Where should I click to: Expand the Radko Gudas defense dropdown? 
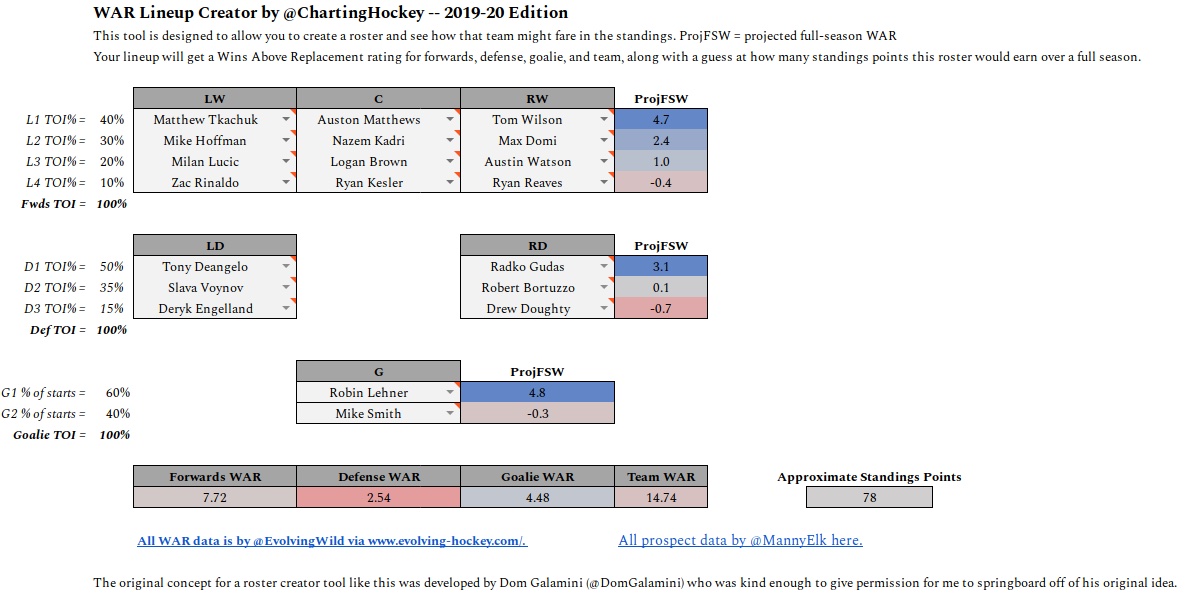[x=604, y=266]
